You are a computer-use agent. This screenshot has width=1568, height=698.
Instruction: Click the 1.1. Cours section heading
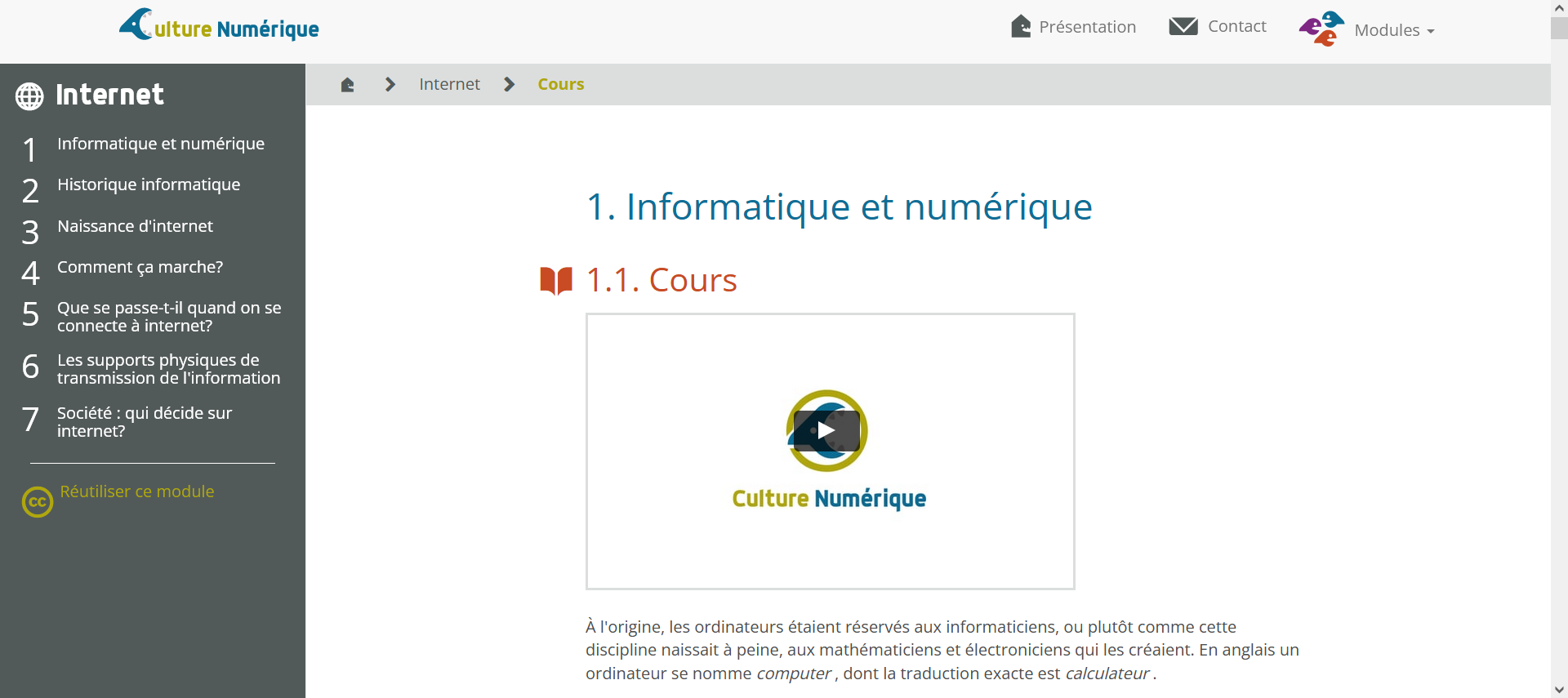[x=661, y=280]
